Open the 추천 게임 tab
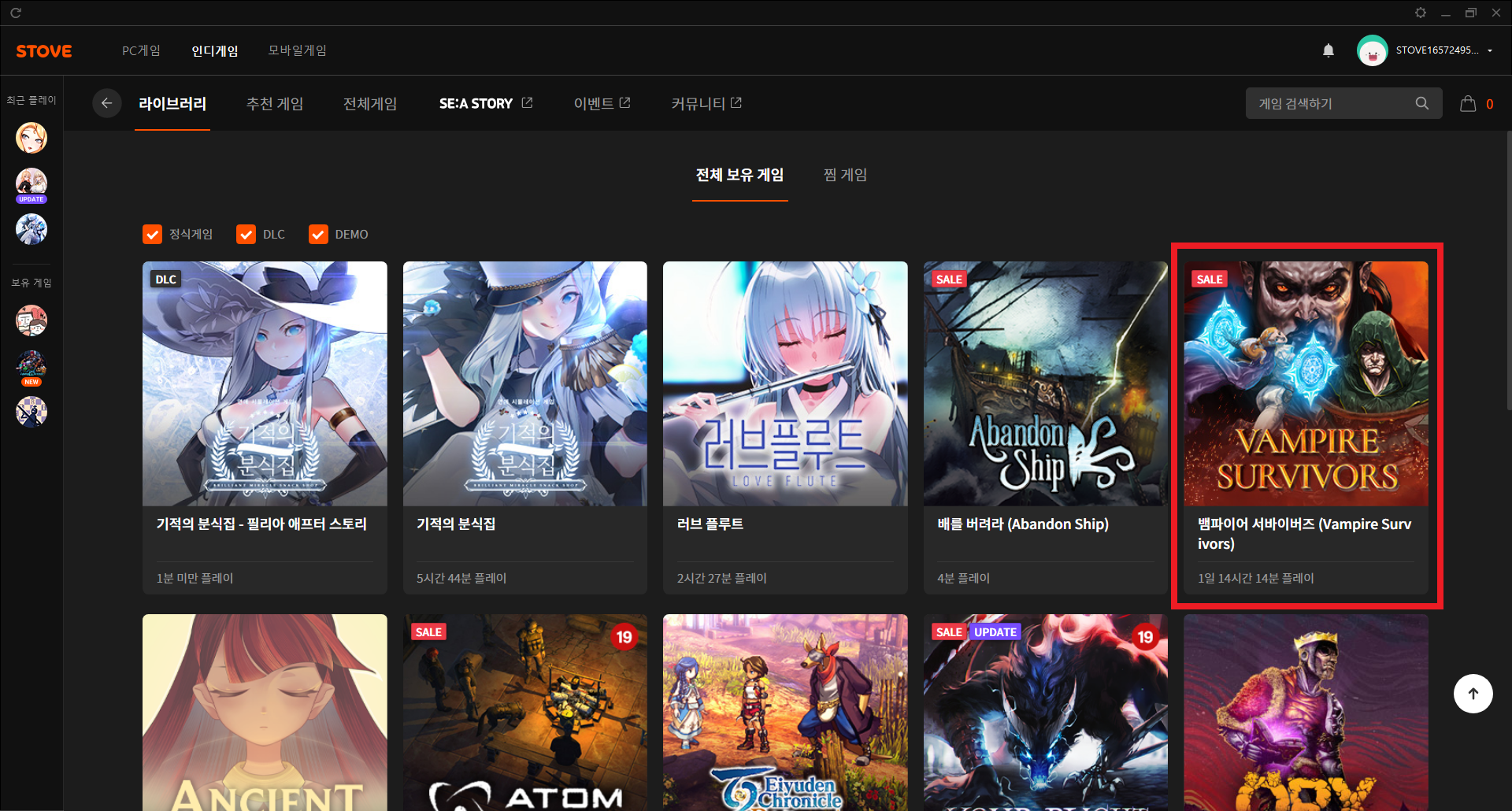This screenshot has height=811, width=1512. (x=275, y=104)
